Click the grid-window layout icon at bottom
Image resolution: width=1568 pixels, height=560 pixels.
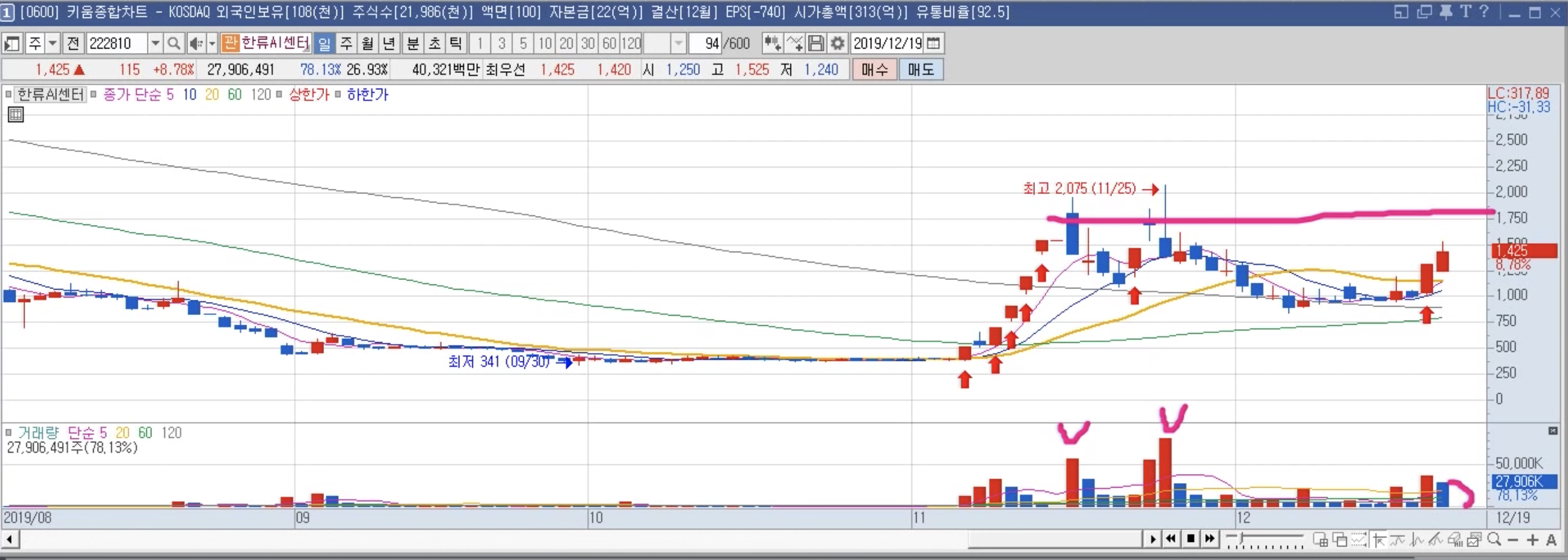1320,539
